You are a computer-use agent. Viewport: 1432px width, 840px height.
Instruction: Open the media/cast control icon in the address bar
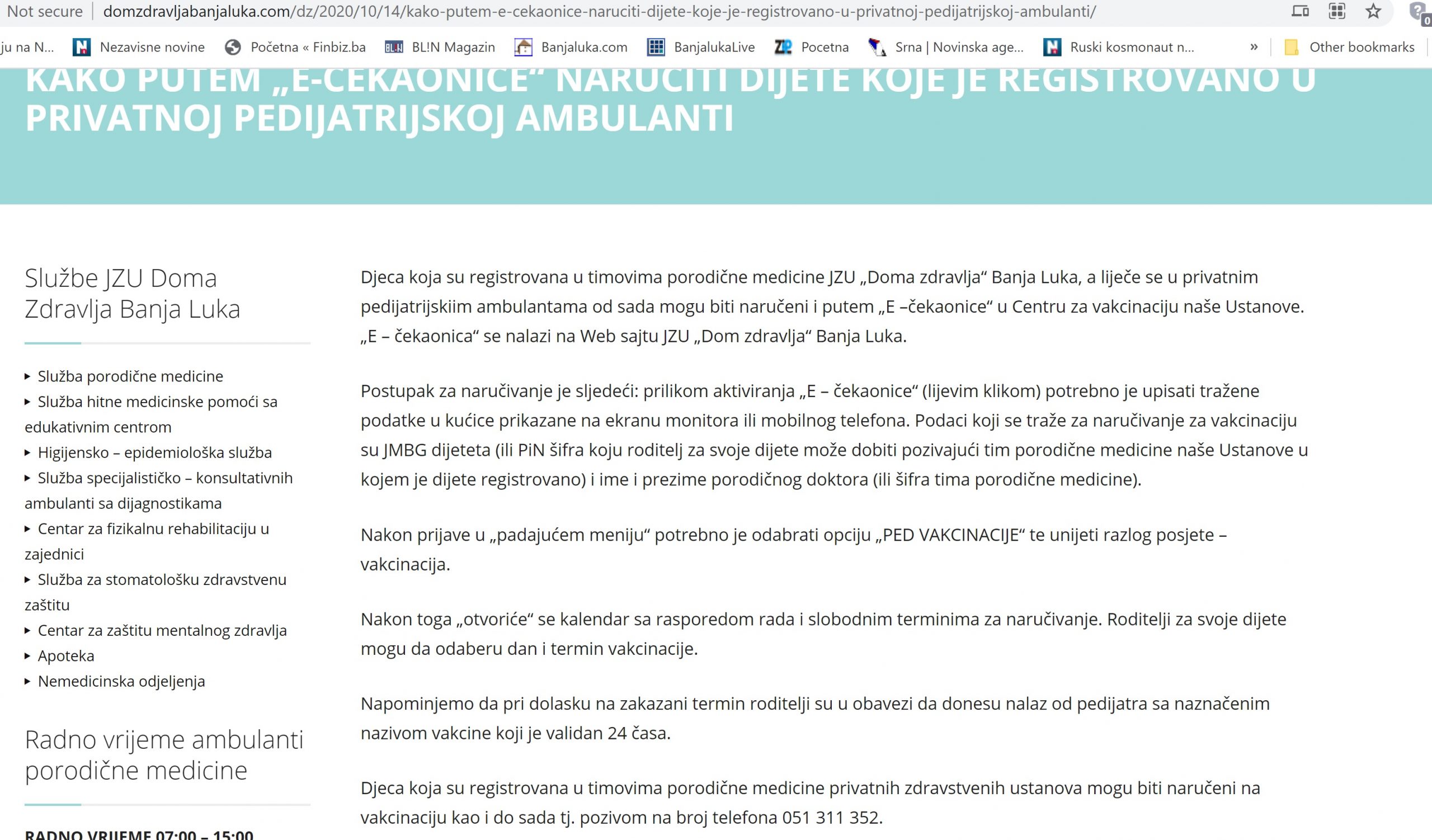click(x=1300, y=11)
